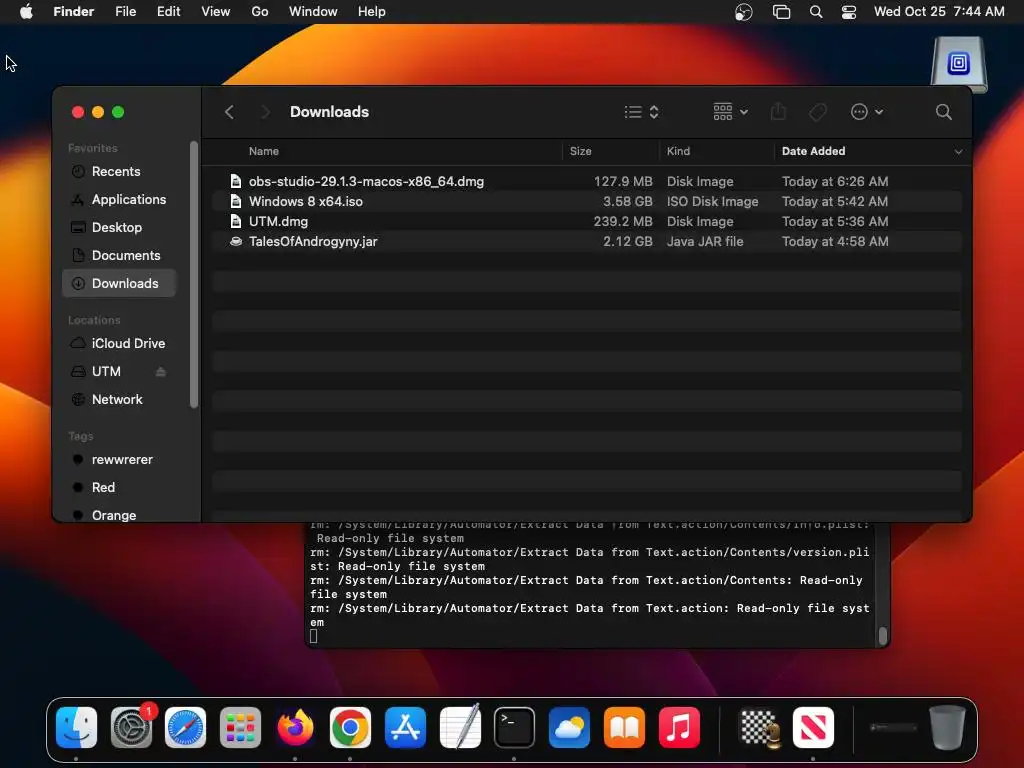1024x768 pixels.
Task: Open iCloud Drive in sidebar
Action: 119,343
